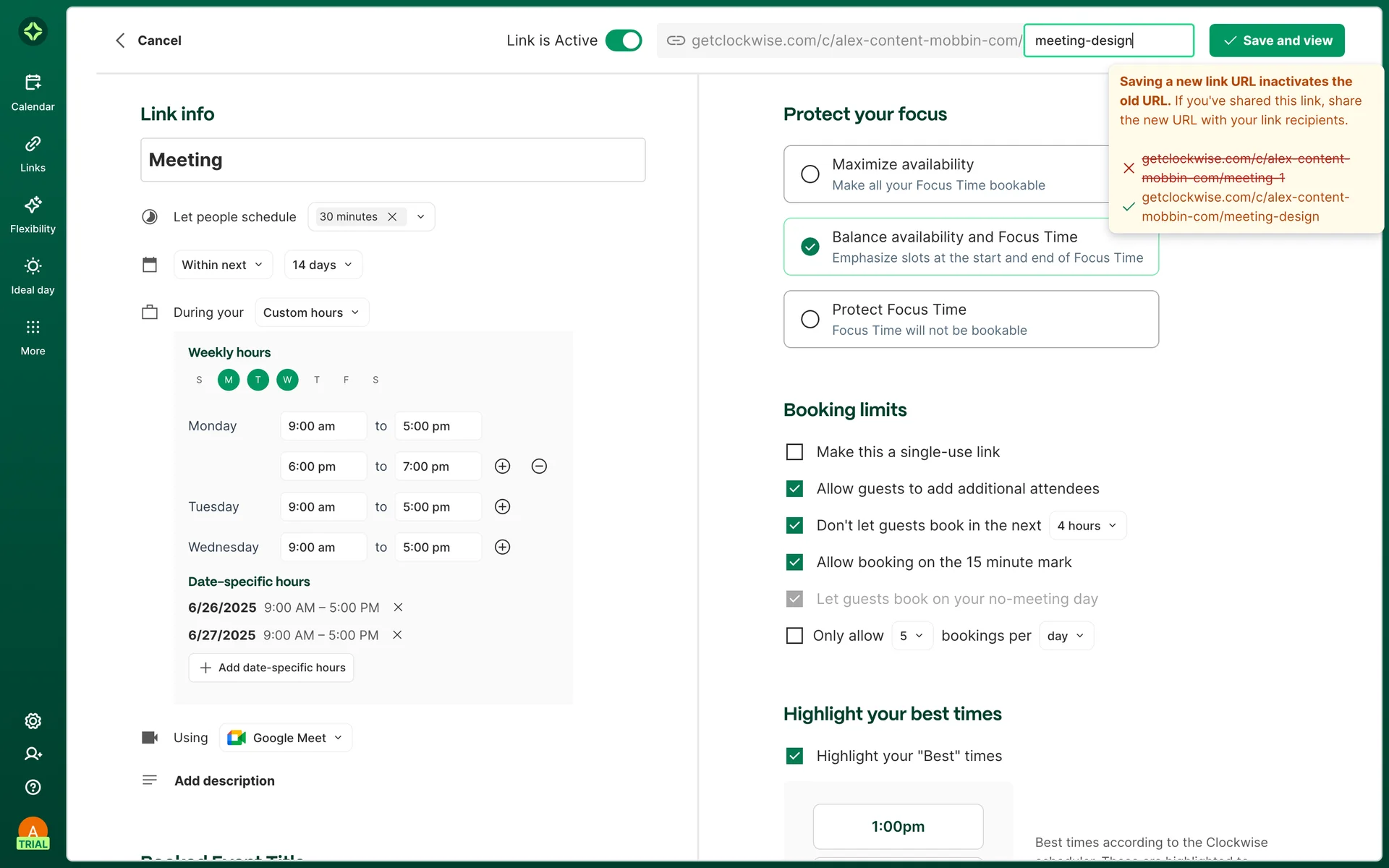Check Make this a single-use link

794,452
